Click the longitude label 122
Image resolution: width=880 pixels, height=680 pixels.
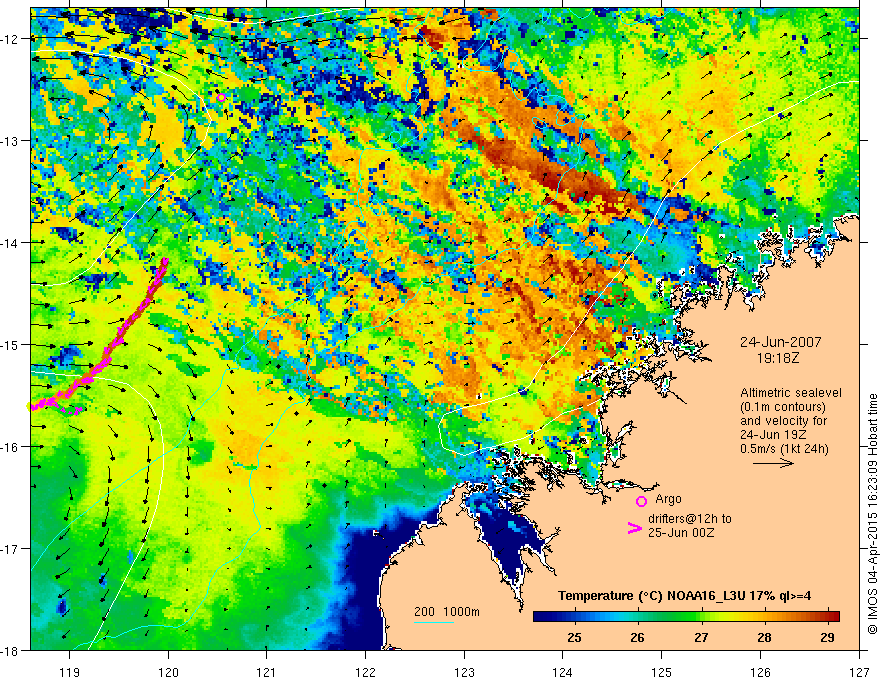365,672
